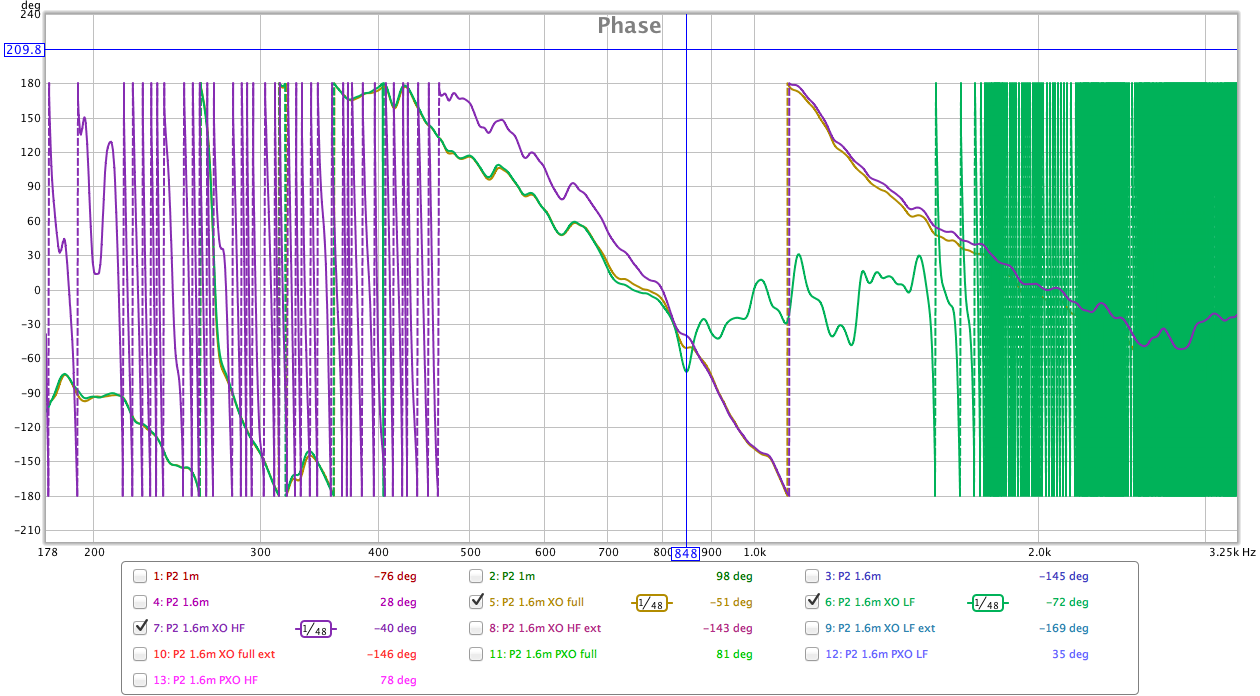Enable the 9: P2 1.6m XO LF ext checkbox
Screen dimensions: 1260x696
(813, 628)
